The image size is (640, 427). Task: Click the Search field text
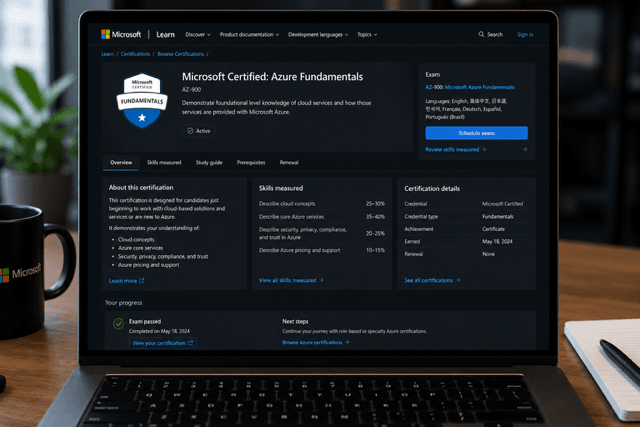pyautogui.click(x=495, y=35)
